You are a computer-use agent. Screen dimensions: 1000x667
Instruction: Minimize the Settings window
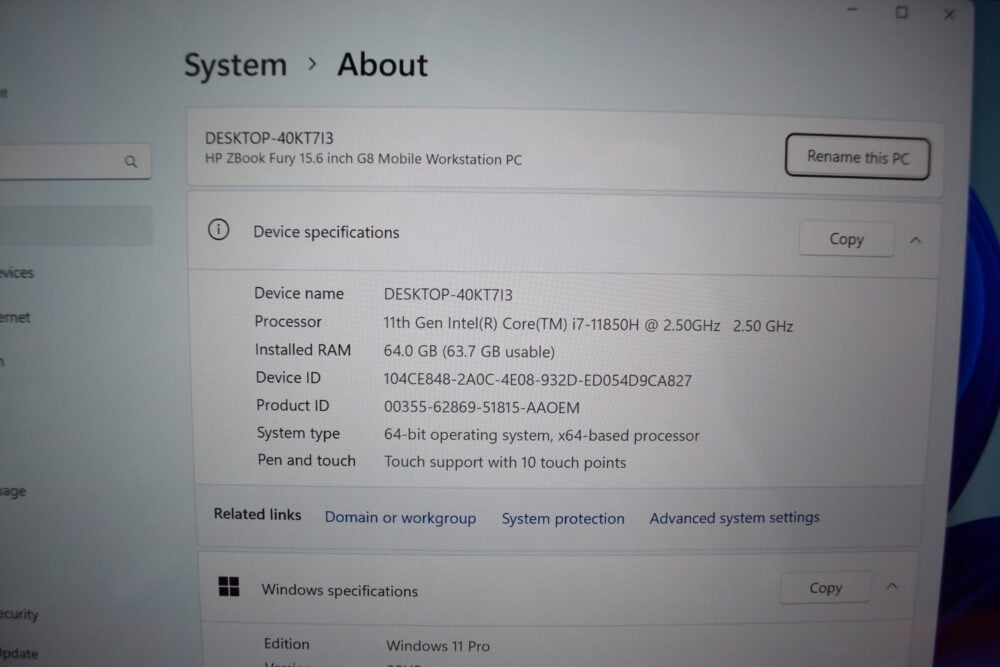pyautogui.click(x=852, y=10)
